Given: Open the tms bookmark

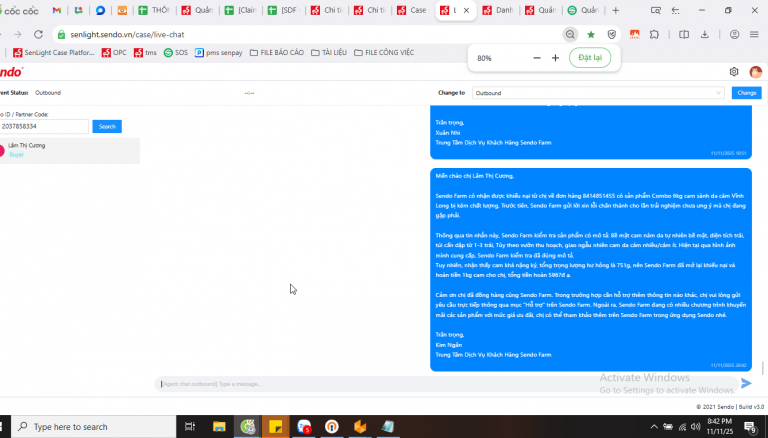Looking at the screenshot, I should tap(145, 52).
